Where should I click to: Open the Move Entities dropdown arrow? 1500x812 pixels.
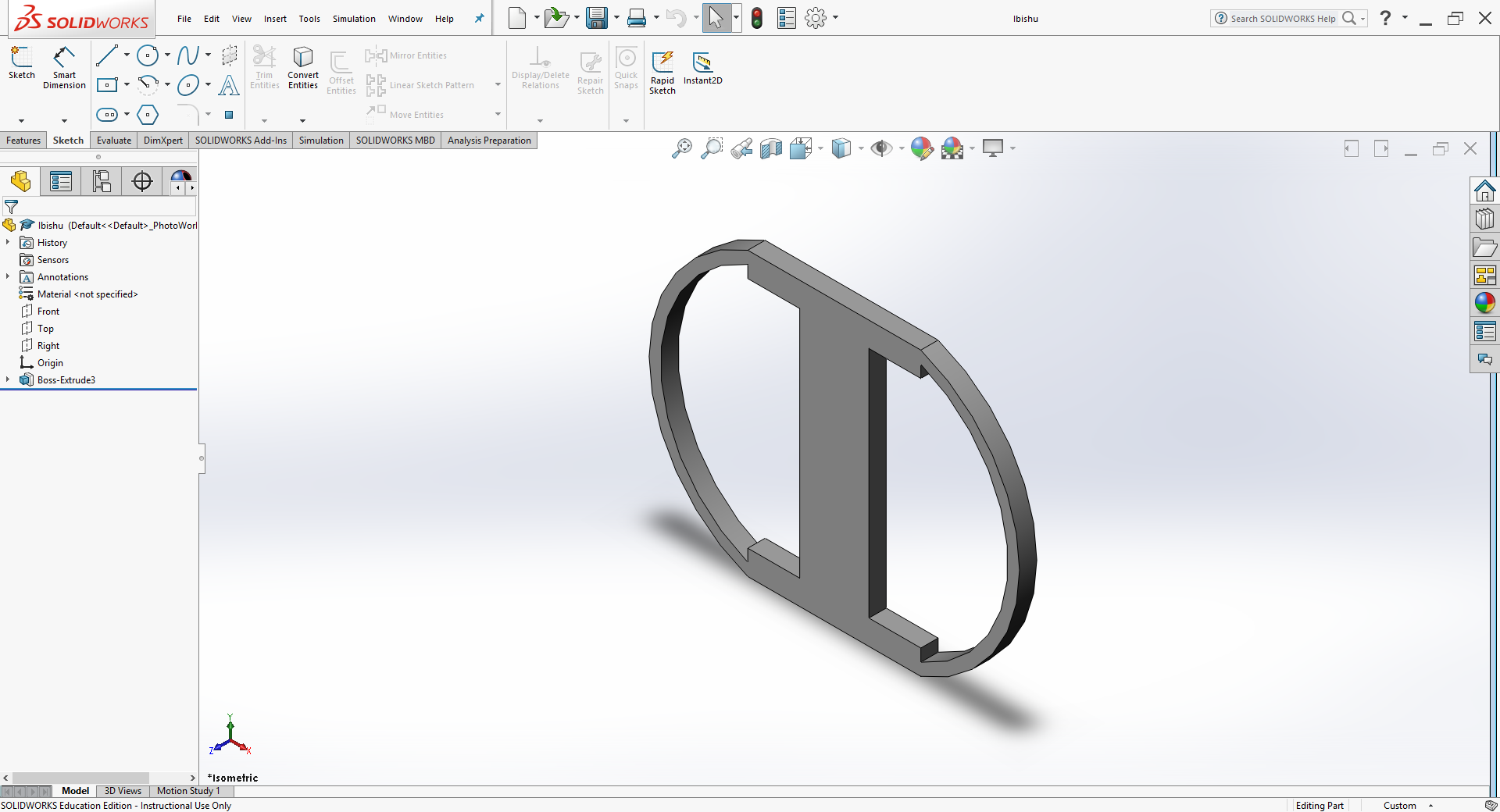click(498, 114)
